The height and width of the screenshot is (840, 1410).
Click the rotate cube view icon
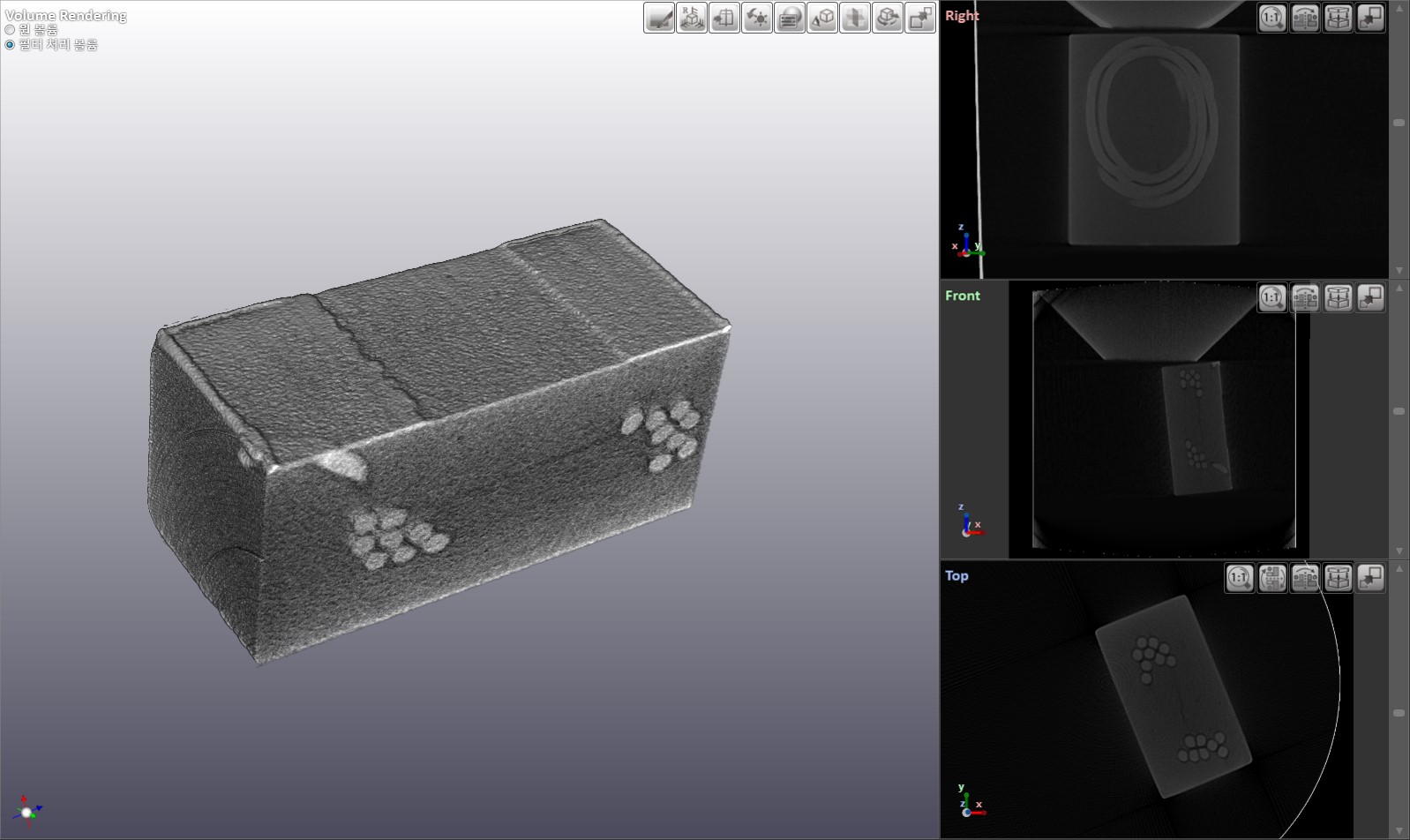click(888, 18)
